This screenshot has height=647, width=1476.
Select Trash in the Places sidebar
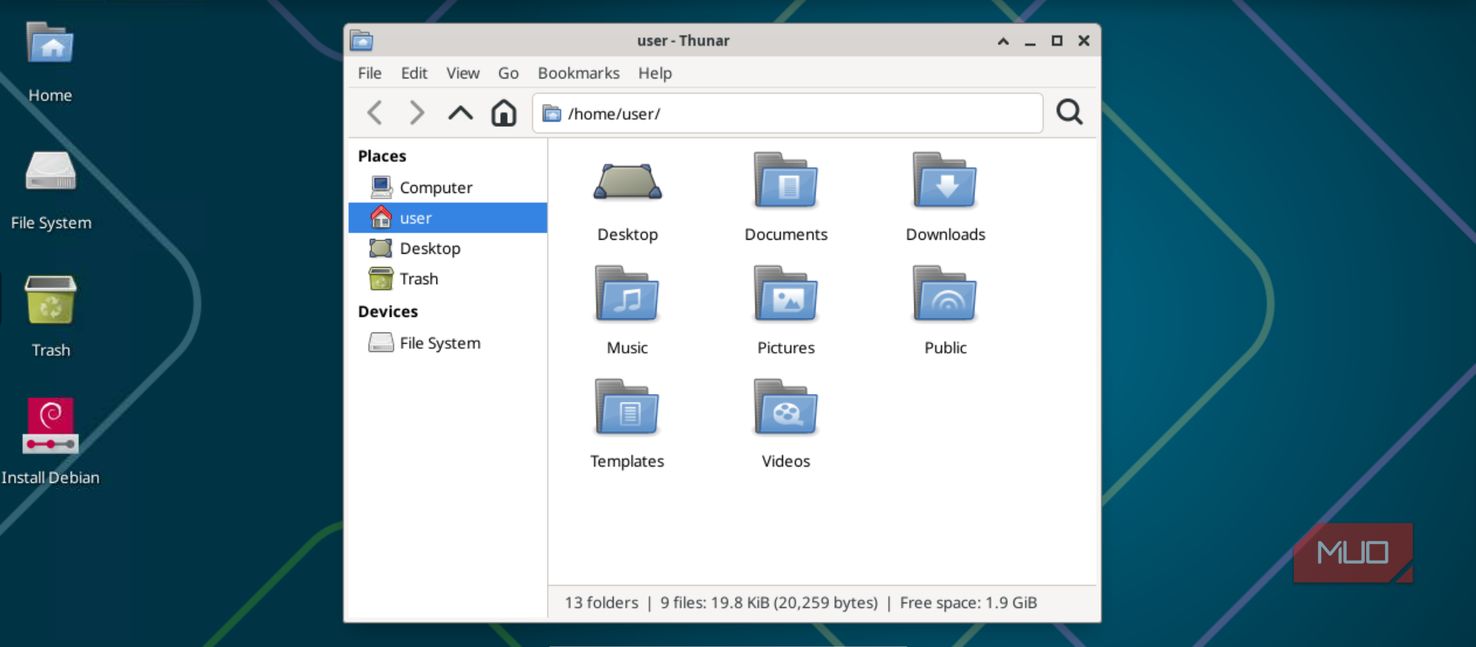click(448, 279)
